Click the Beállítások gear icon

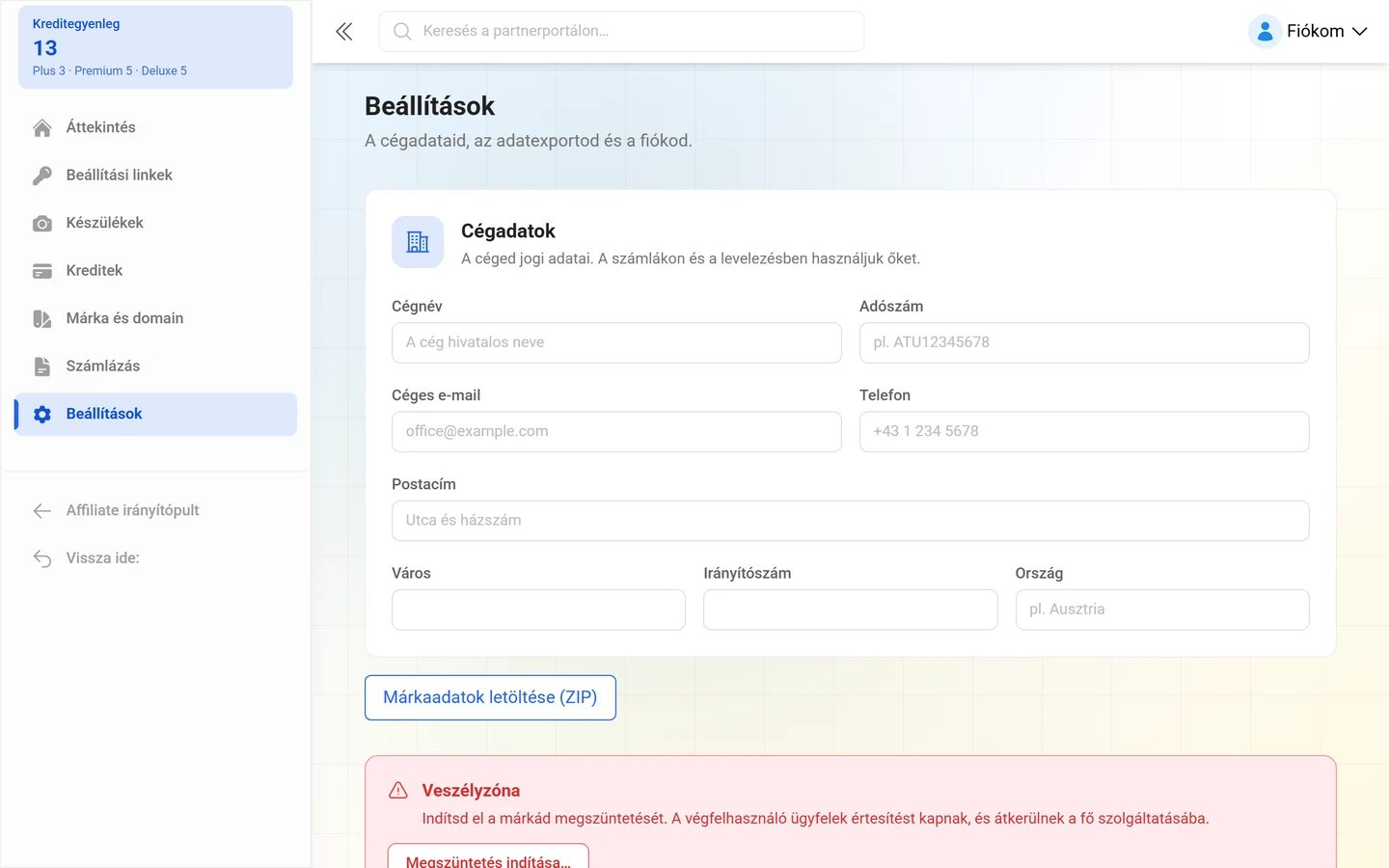pos(42,415)
